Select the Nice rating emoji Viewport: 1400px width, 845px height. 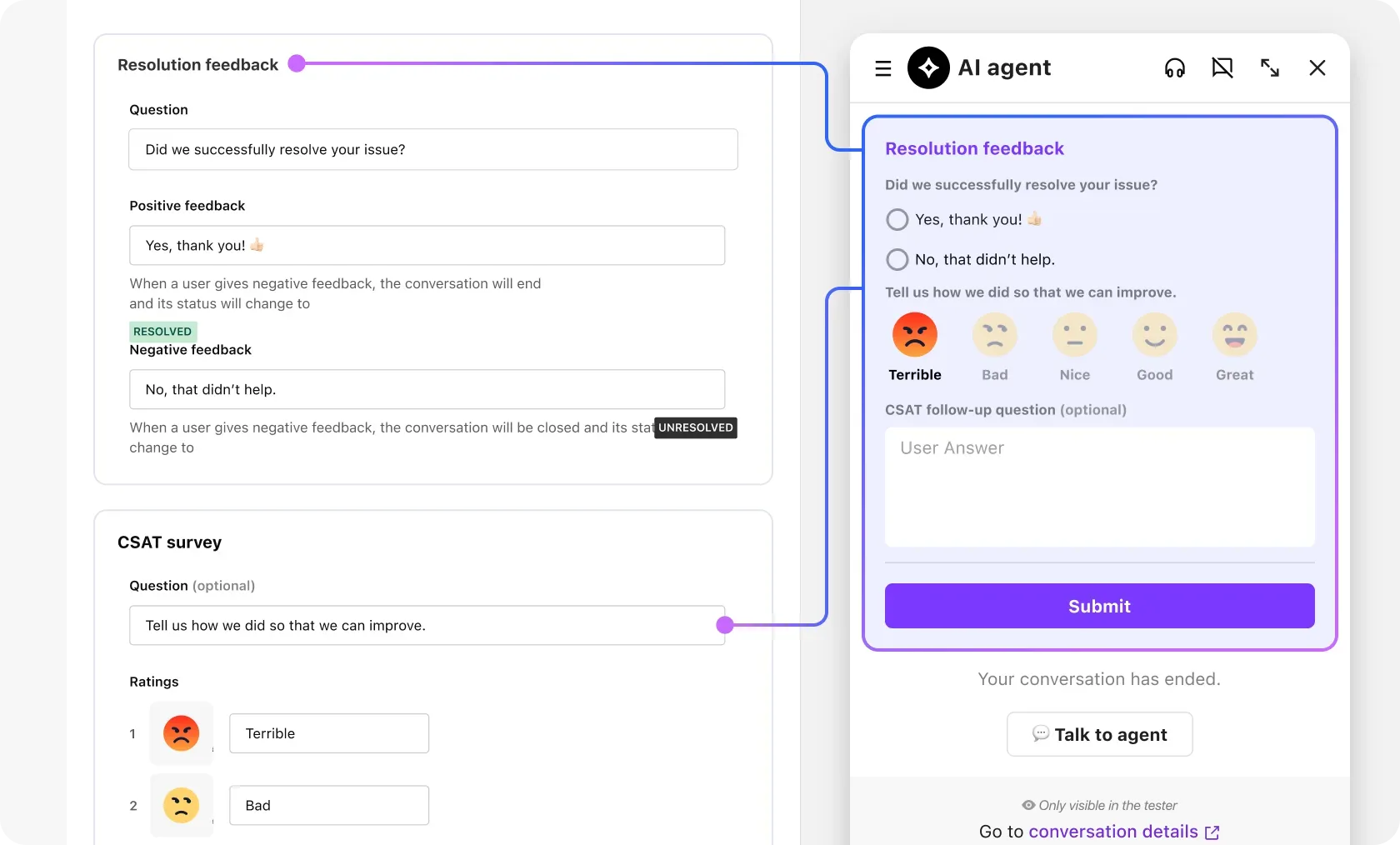click(x=1074, y=337)
